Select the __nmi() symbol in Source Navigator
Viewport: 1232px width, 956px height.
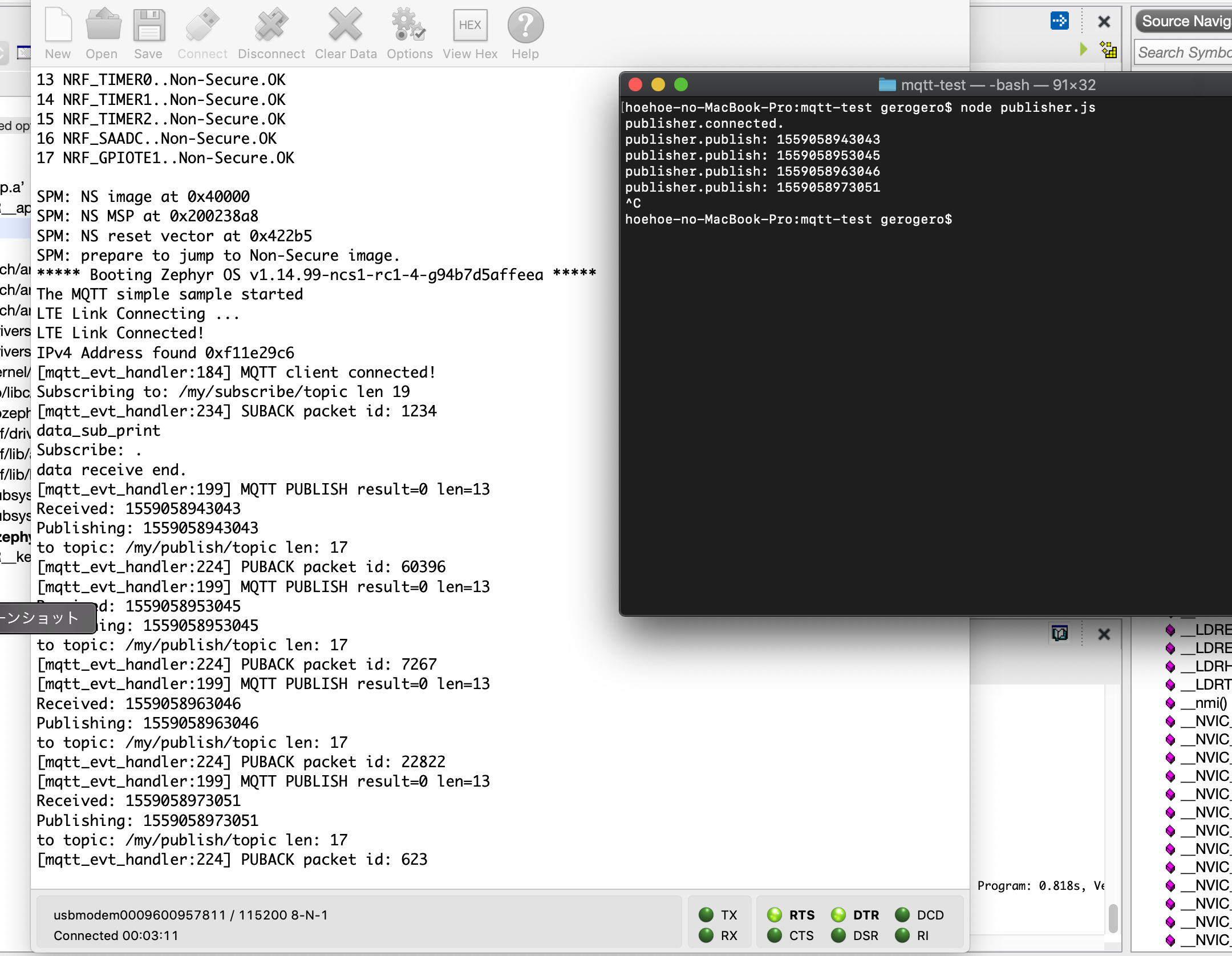[1203, 703]
